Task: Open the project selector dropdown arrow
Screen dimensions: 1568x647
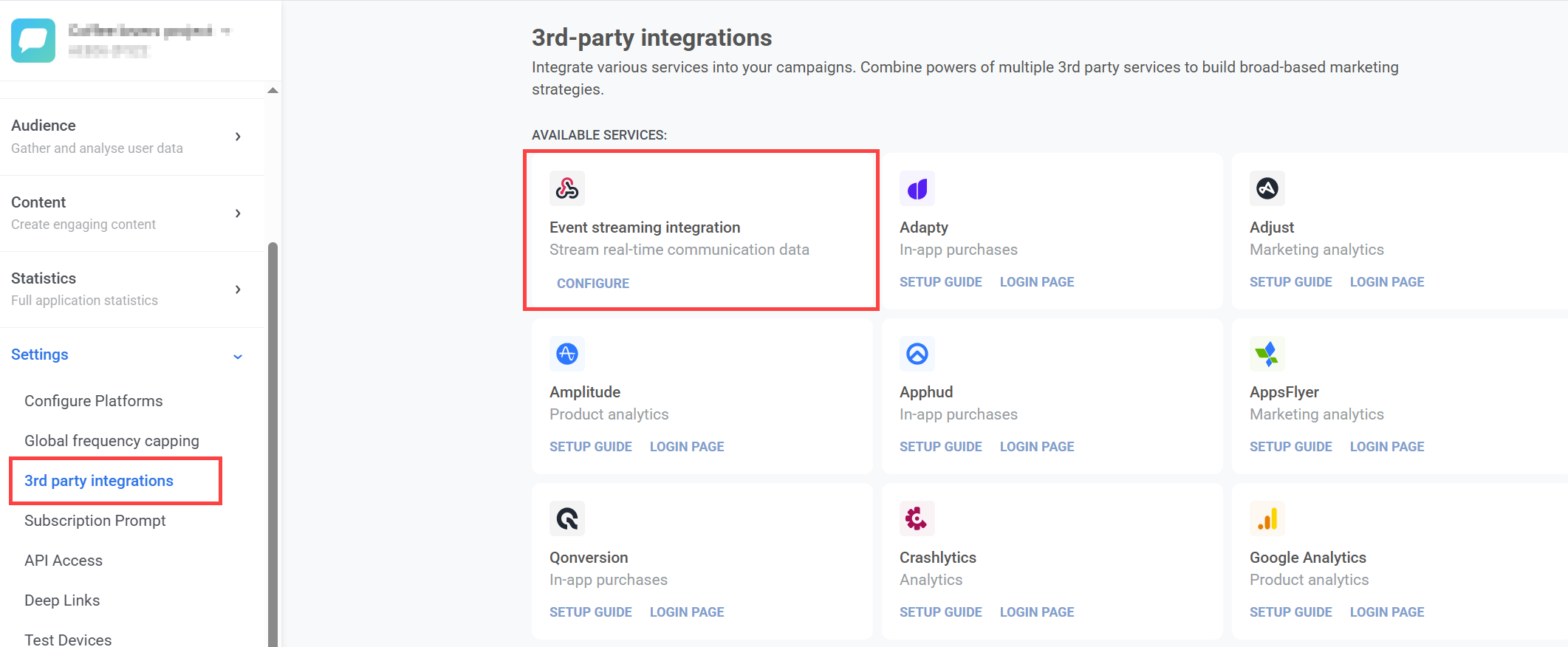Action: tap(226, 31)
